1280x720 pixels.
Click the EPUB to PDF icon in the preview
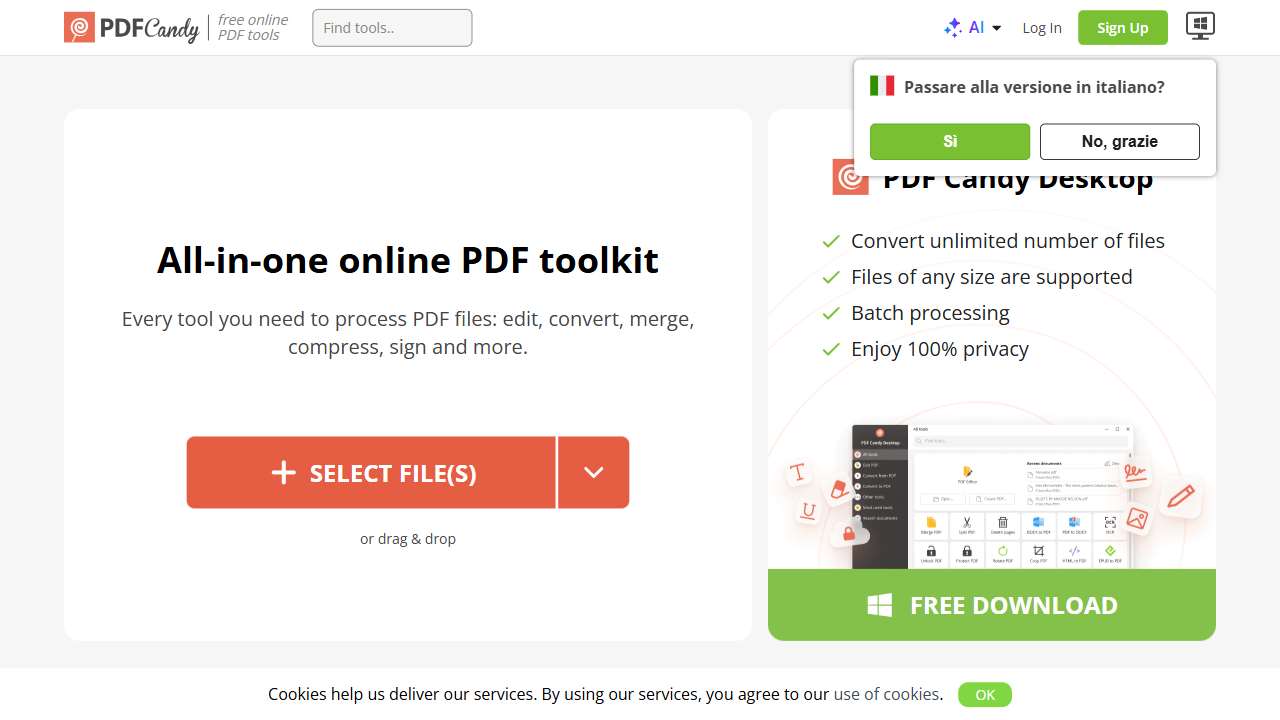point(1111,550)
